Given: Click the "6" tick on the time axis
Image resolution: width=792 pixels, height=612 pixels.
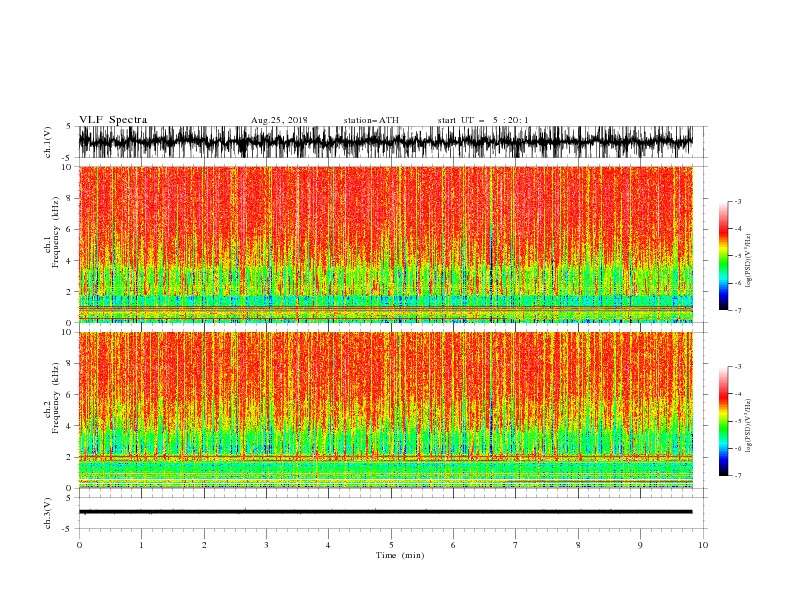Looking at the screenshot, I should coord(453,545).
